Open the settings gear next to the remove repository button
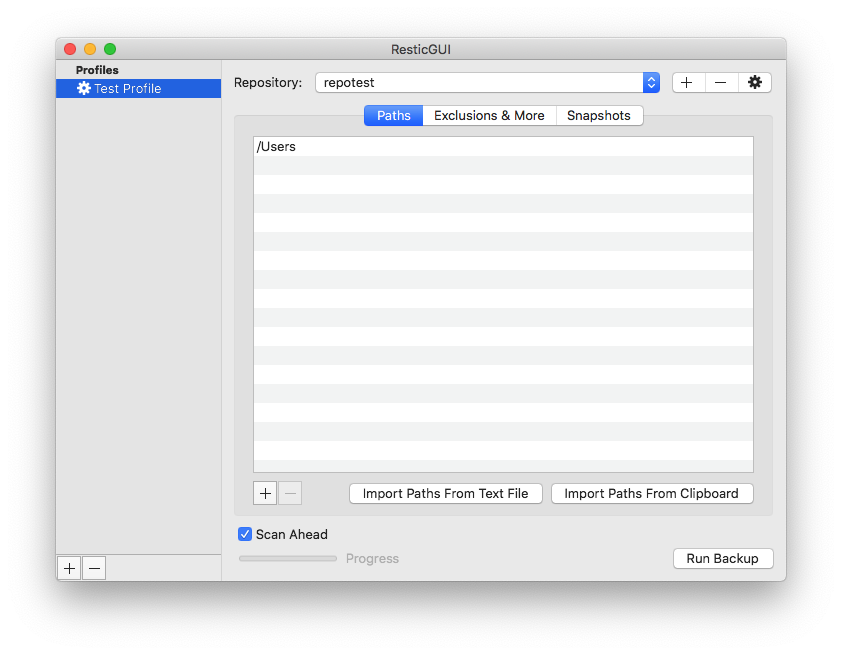The height and width of the screenshot is (655, 842). [x=755, y=82]
